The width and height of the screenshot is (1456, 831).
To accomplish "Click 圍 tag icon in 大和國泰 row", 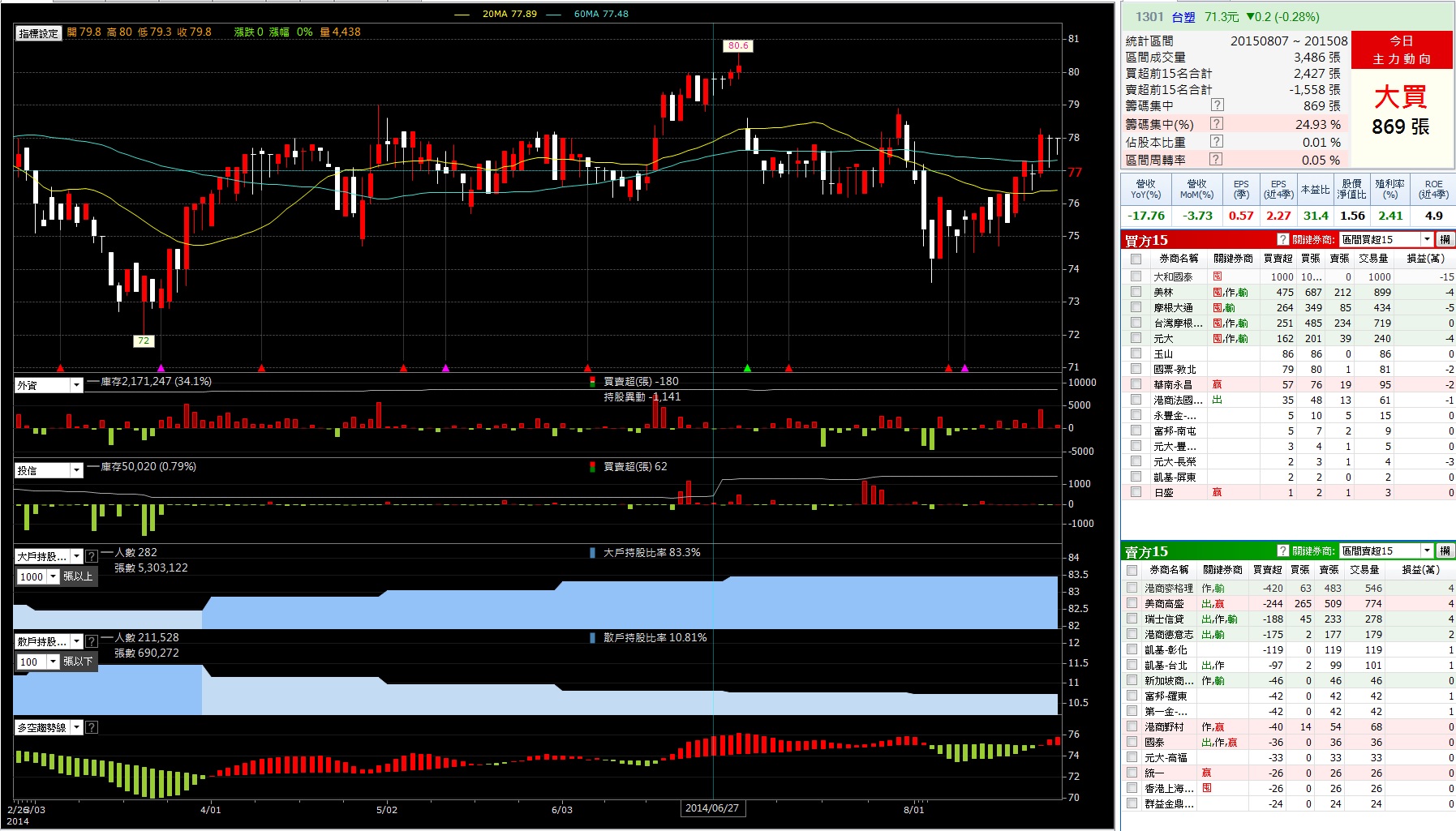I will click(x=1218, y=276).
